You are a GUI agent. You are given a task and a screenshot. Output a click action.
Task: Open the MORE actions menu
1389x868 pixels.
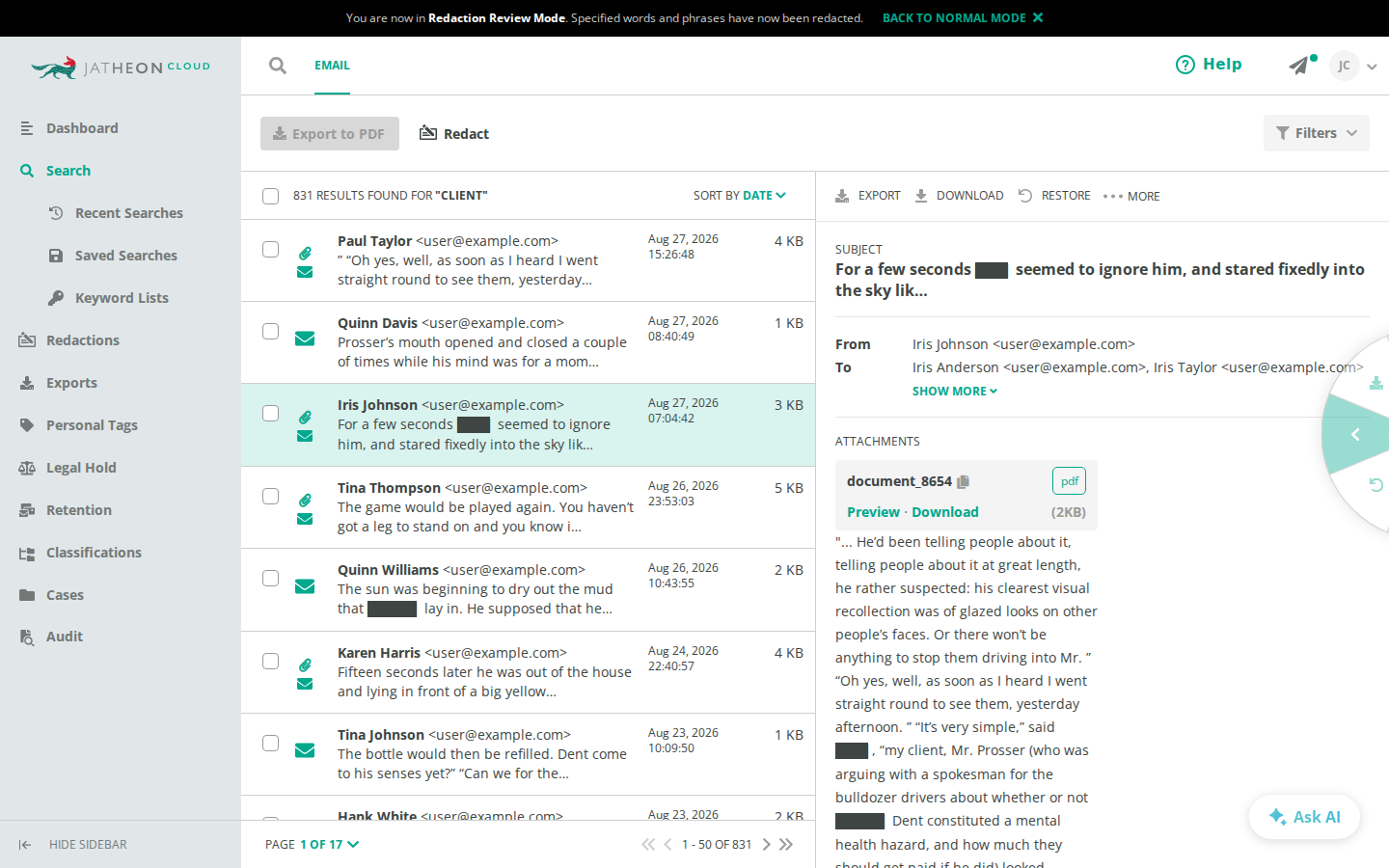pyautogui.click(x=1131, y=197)
